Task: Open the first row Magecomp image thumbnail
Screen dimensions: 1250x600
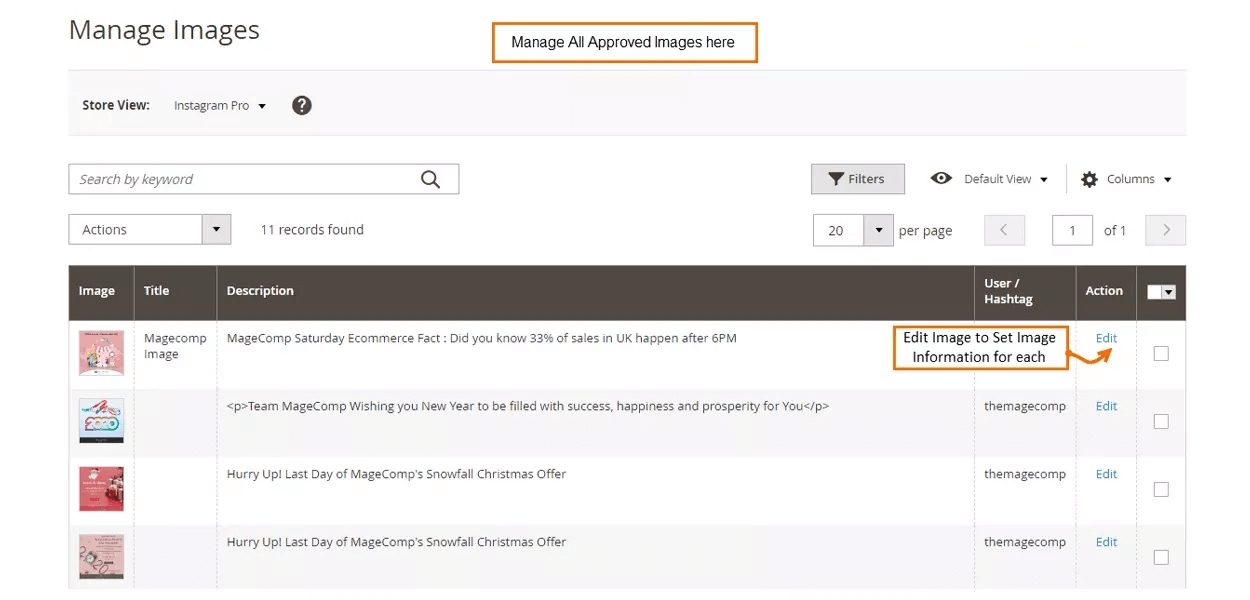Action: click(101, 353)
